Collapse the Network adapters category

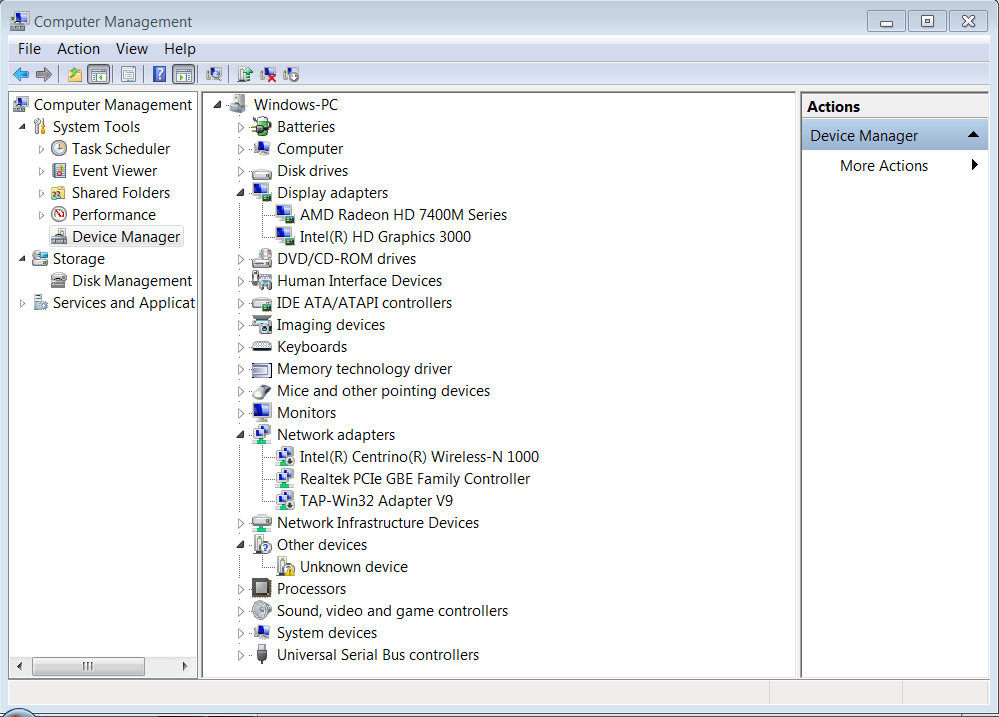(x=240, y=435)
